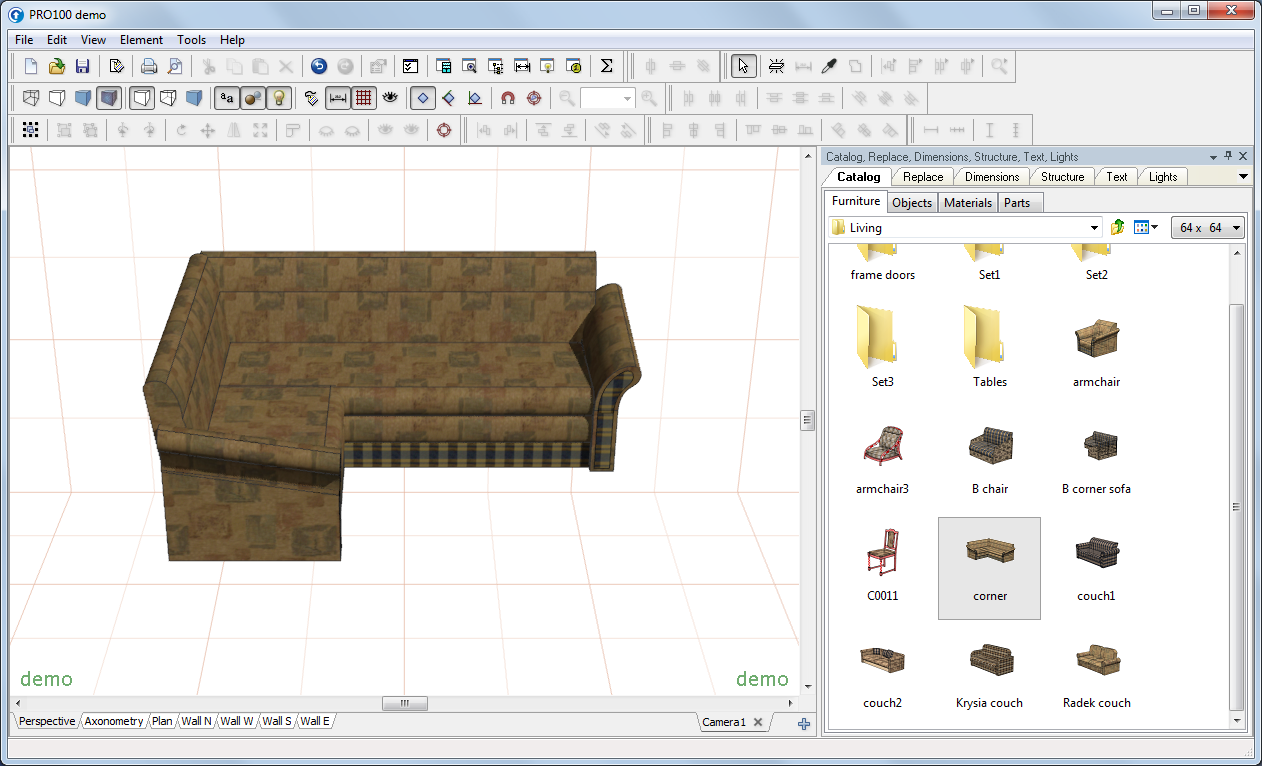Click the viewport horizontal scrollbar thumb
The width and height of the screenshot is (1262, 766).
pos(405,703)
